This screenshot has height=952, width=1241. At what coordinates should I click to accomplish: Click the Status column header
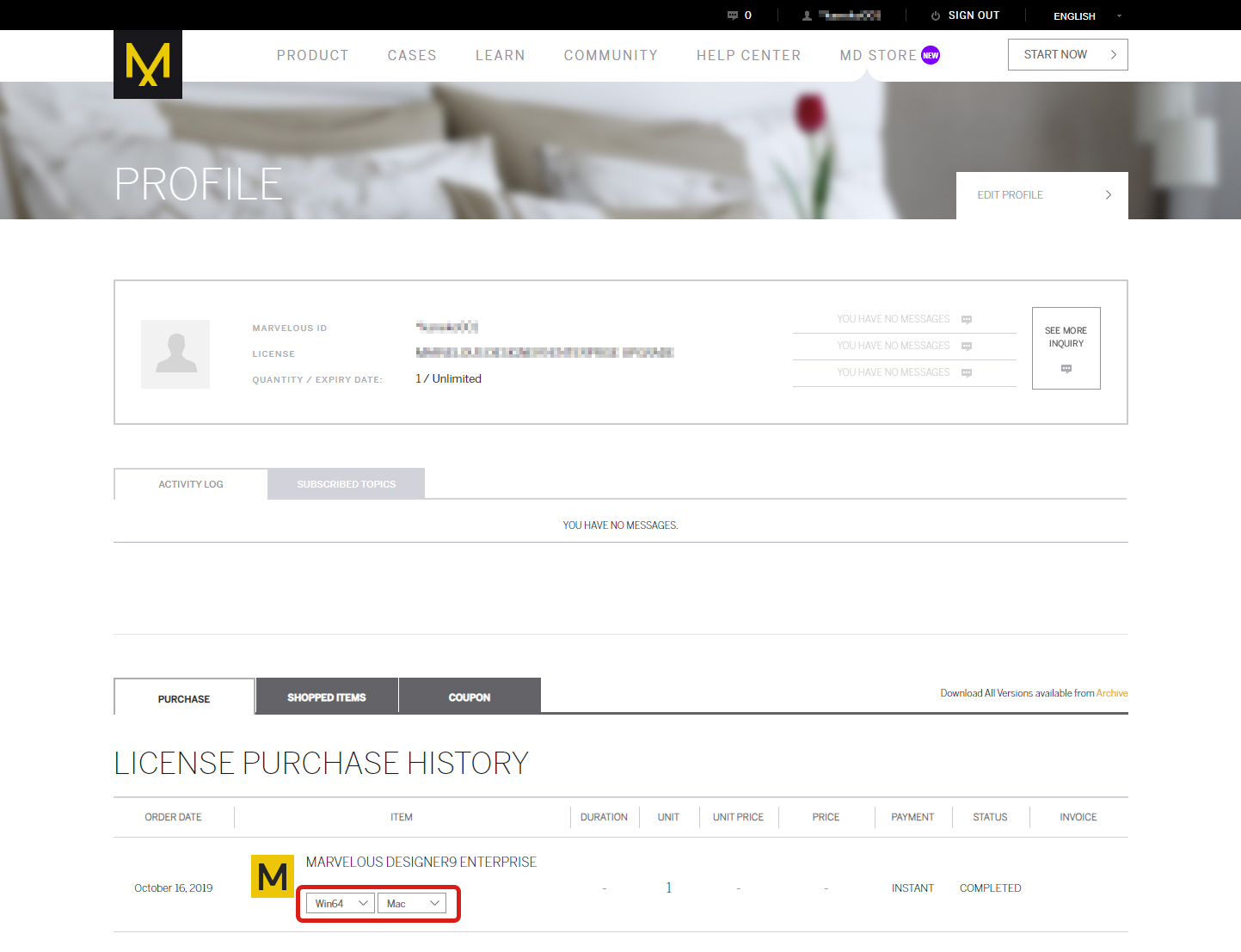pyautogui.click(x=990, y=817)
